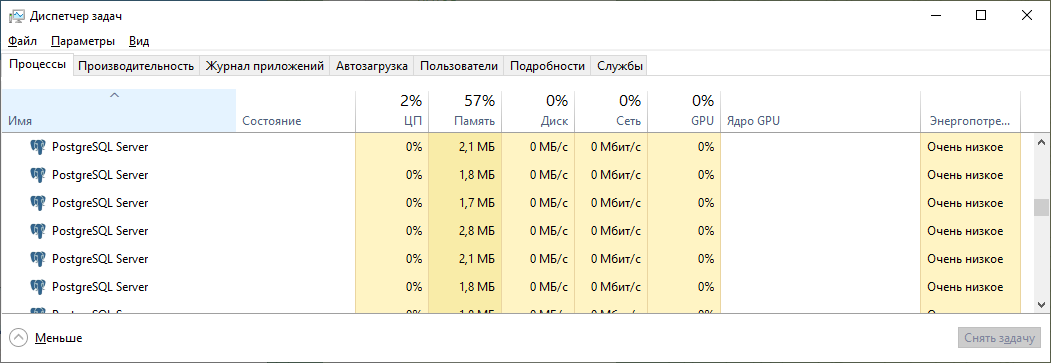Click the Очень низкое cell in the 1,7 МБ row
This screenshot has height=363, width=1051.
tap(971, 203)
